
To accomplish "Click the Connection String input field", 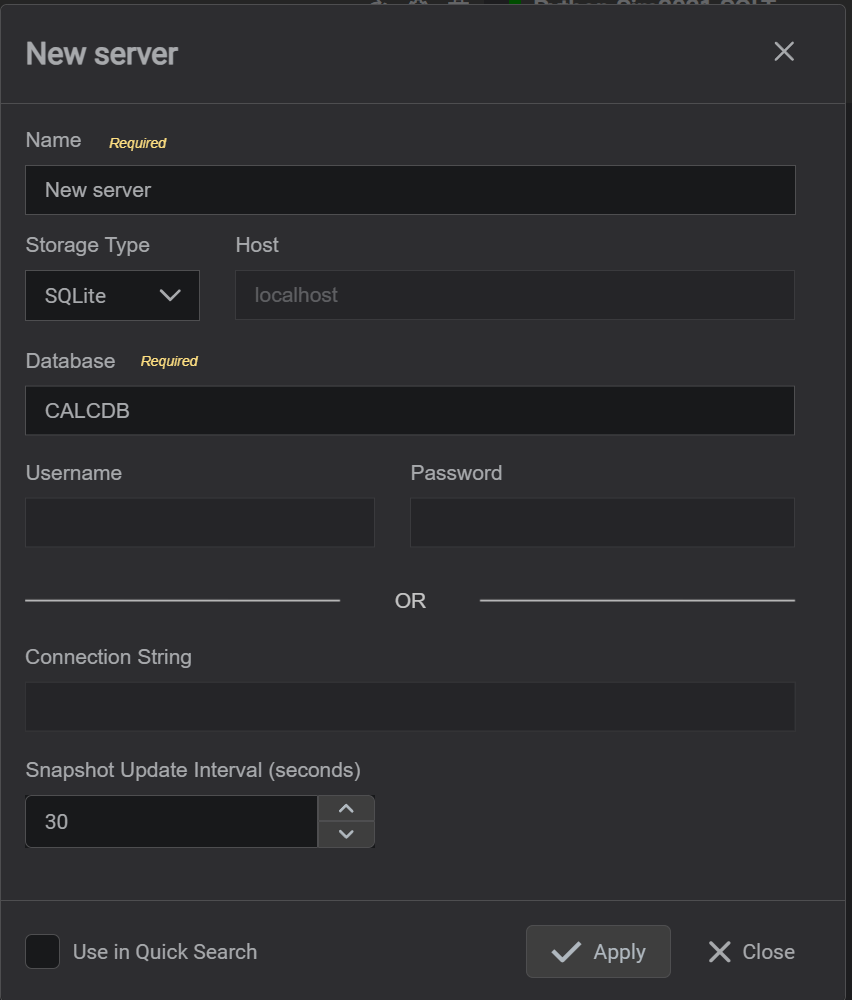I will pyautogui.click(x=410, y=707).
